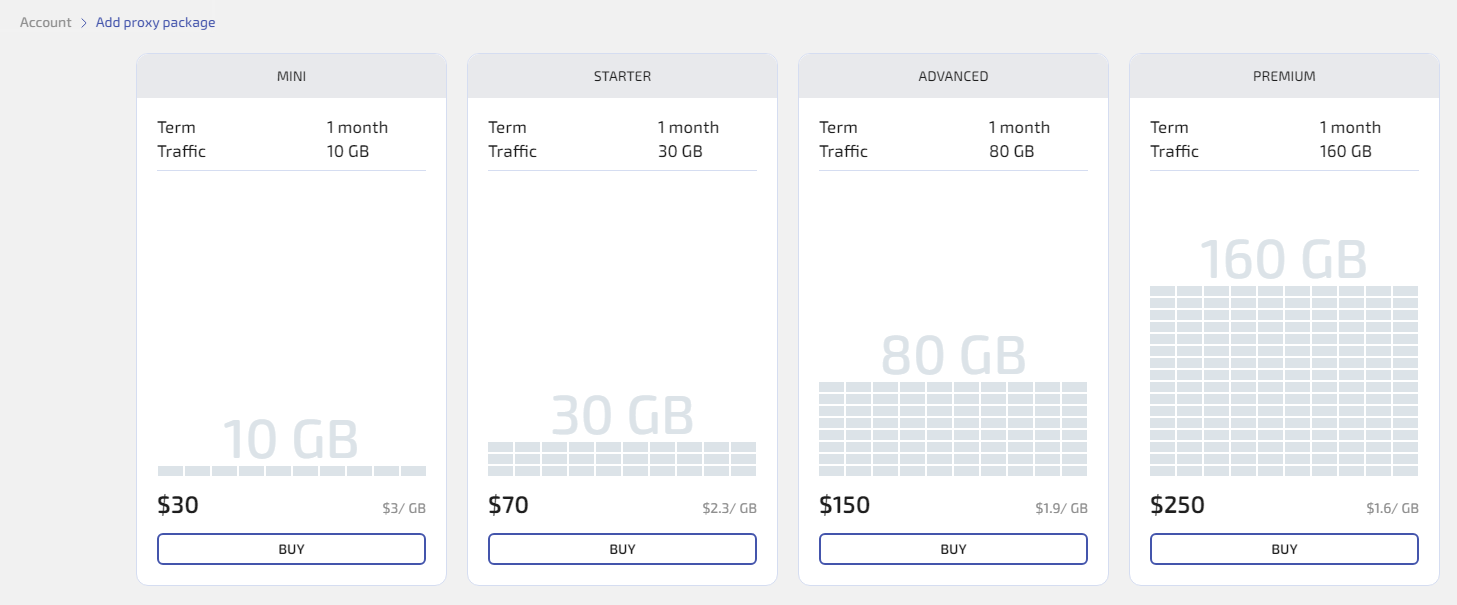Click the $30 price in MINI
The image size is (1457, 605).
click(178, 506)
